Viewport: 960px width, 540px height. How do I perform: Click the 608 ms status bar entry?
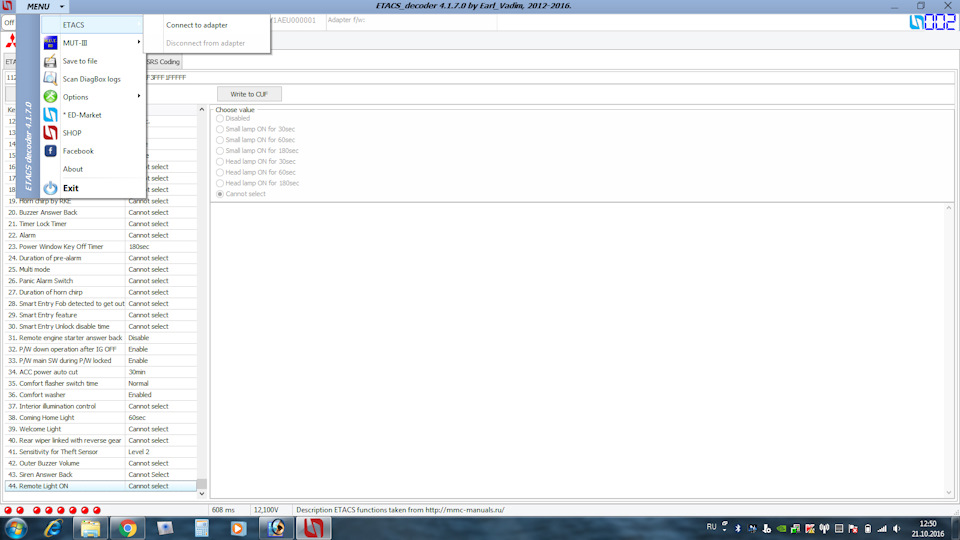coord(223,510)
